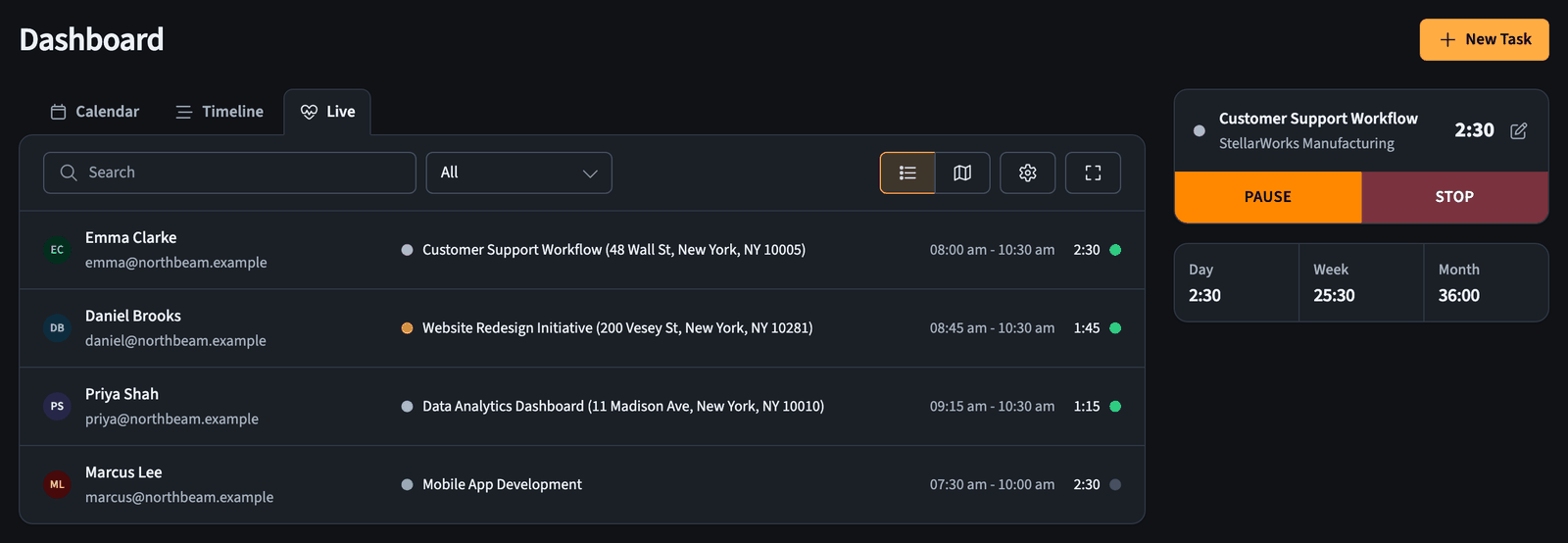Click the 1:15 duration for Priya Shah
Image resolution: width=1568 pixels, height=543 pixels.
tap(1086, 407)
